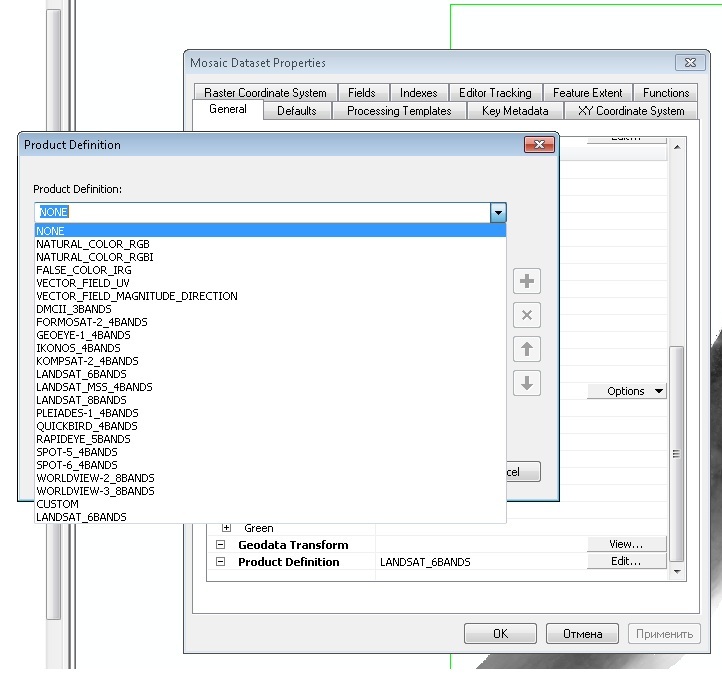The width and height of the screenshot is (722, 684).
Task: Click the move down arrow icon
Action: pyautogui.click(x=527, y=383)
